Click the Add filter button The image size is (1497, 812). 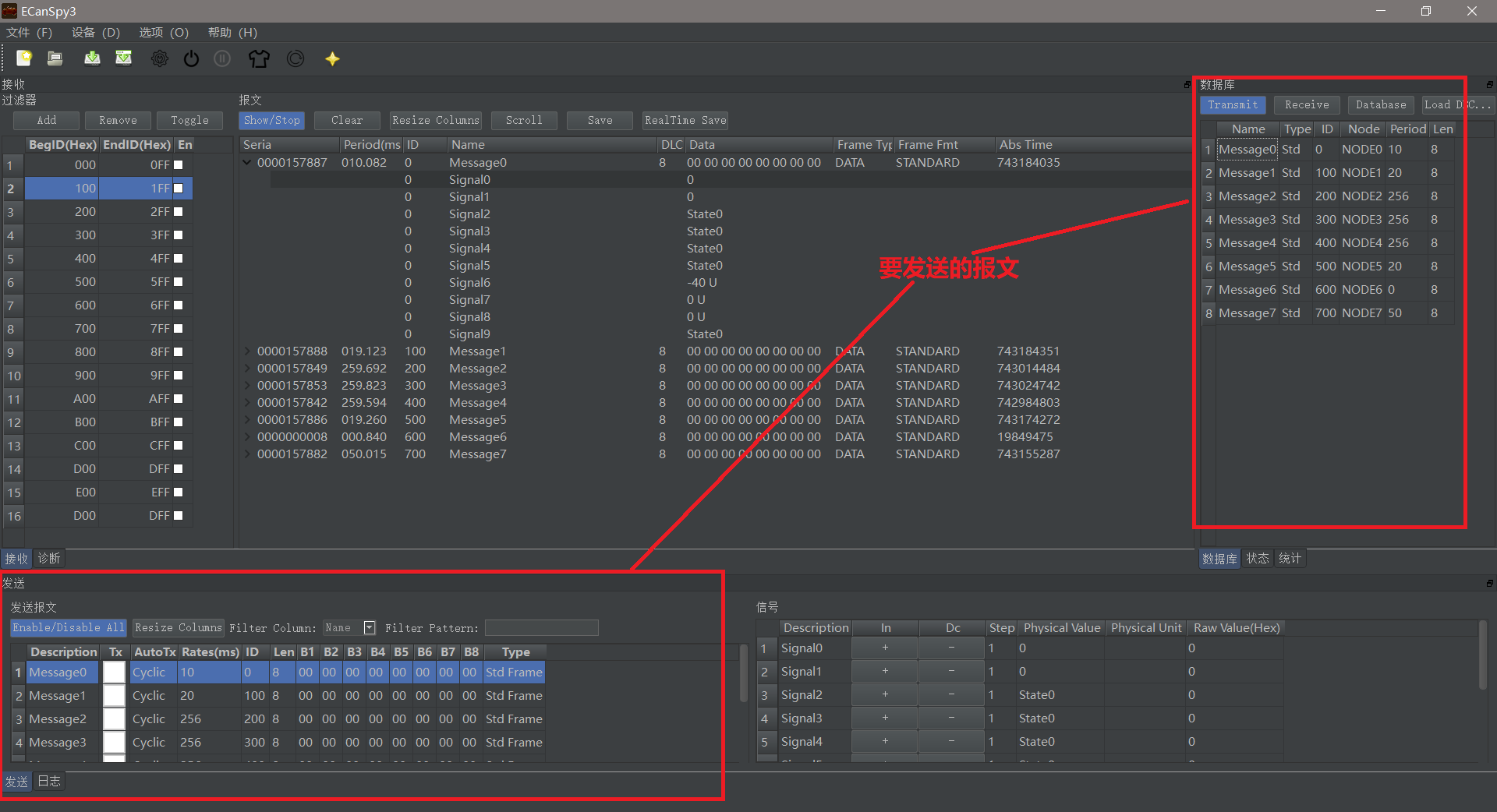[x=47, y=120]
